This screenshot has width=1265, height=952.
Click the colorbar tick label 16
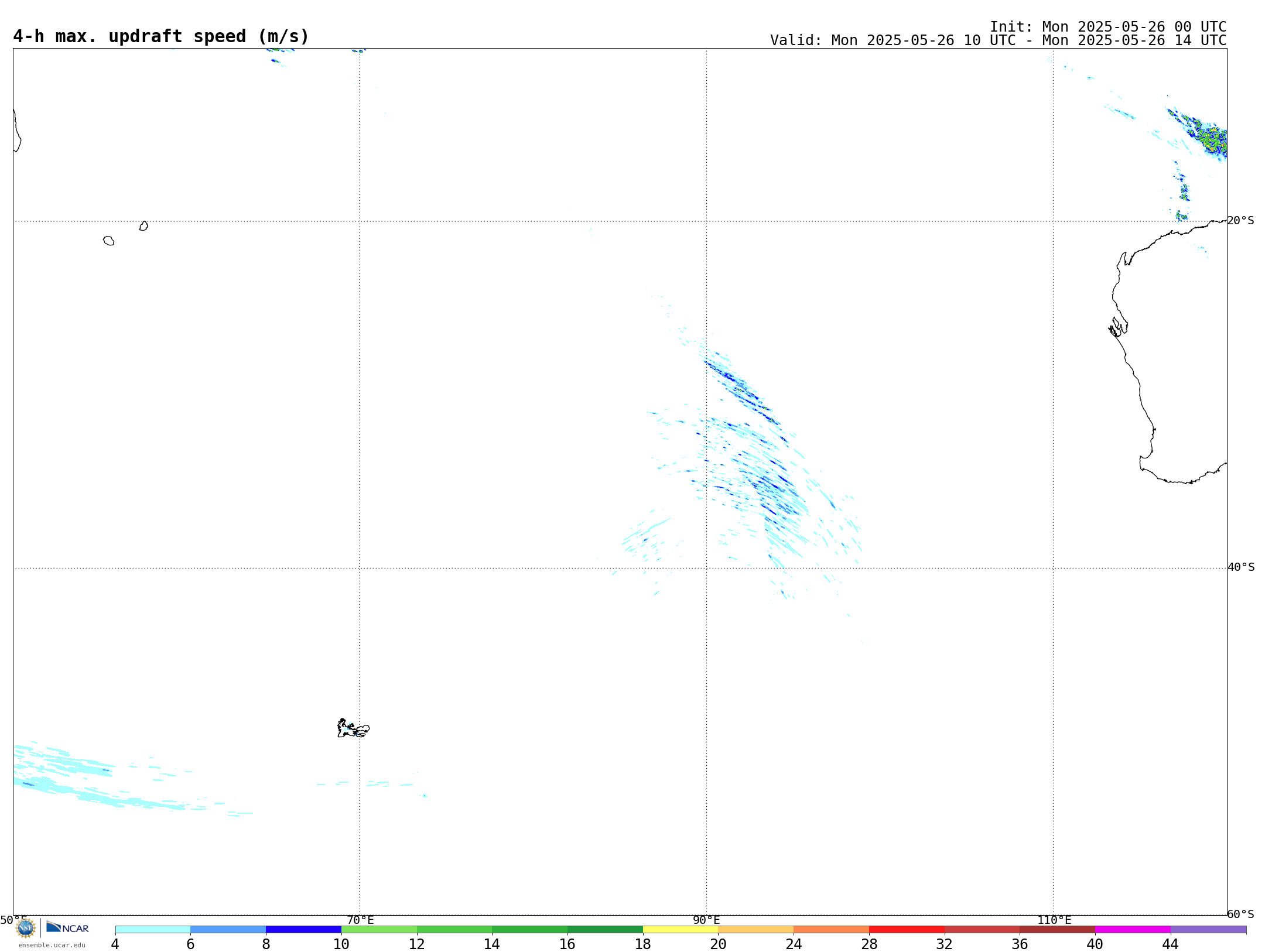[567, 944]
